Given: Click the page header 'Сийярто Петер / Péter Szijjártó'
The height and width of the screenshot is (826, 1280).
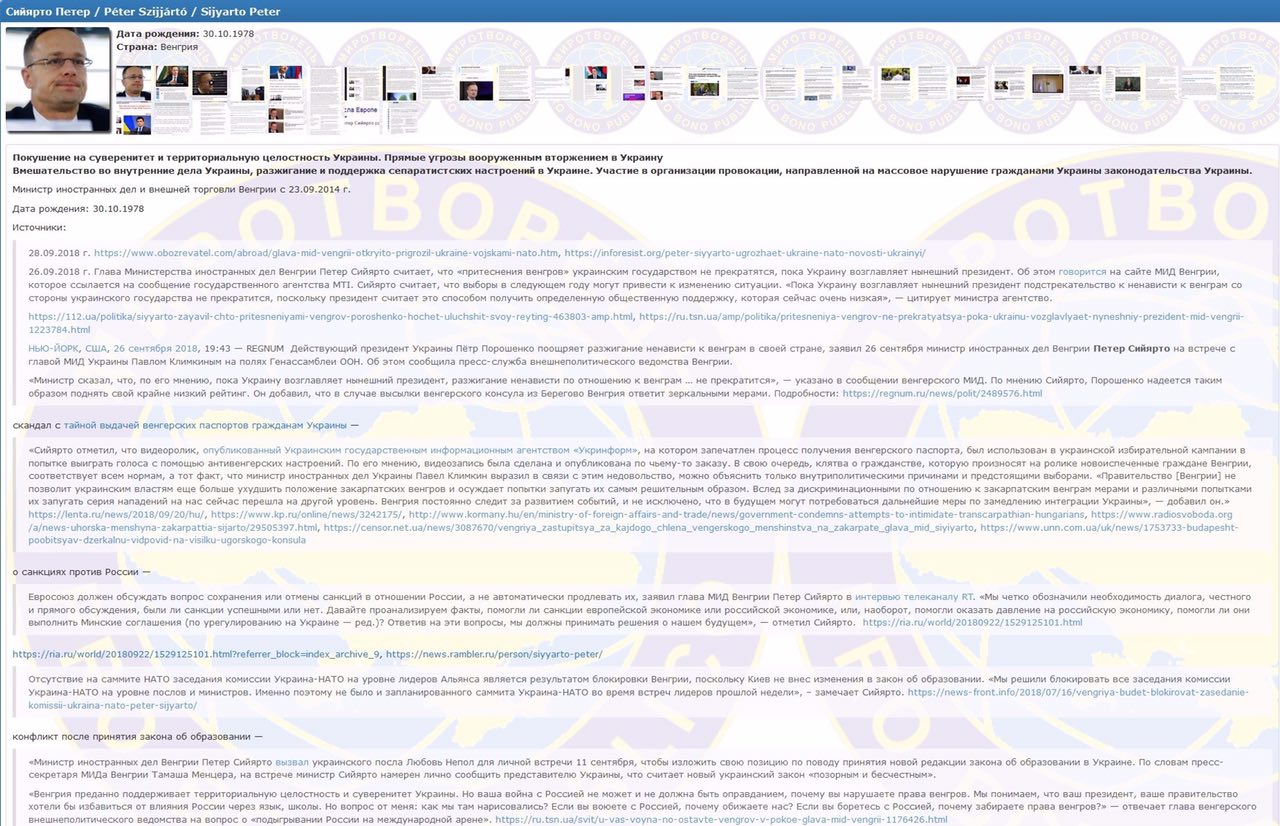Looking at the screenshot, I should (142, 12).
